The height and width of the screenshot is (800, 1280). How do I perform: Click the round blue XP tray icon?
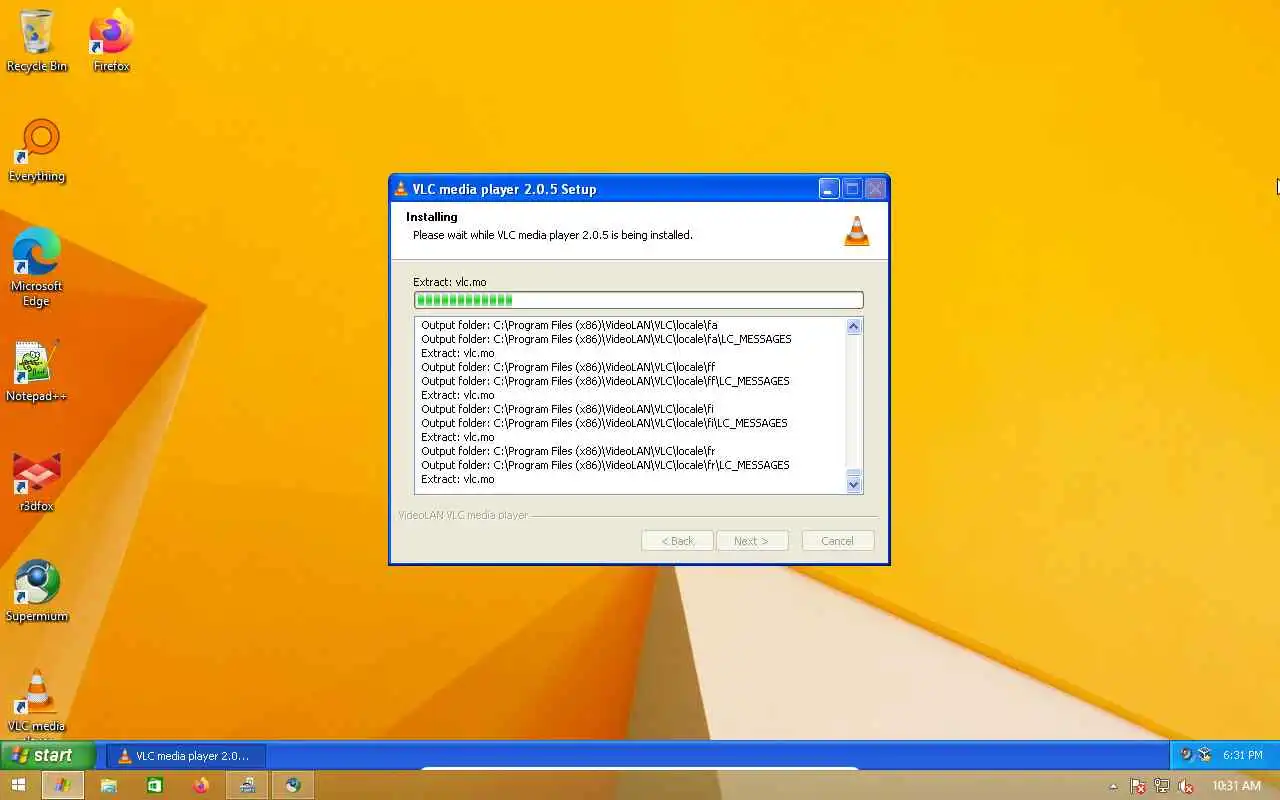[x=1187, y=755]
